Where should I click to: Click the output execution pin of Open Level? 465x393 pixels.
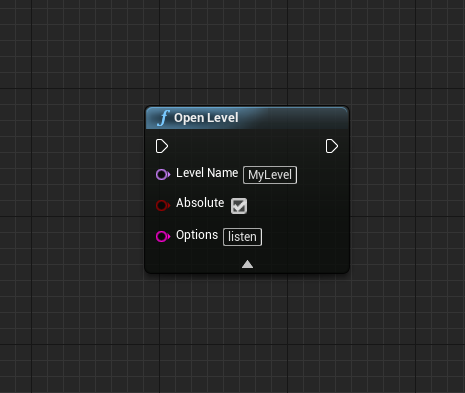(332, 146)
